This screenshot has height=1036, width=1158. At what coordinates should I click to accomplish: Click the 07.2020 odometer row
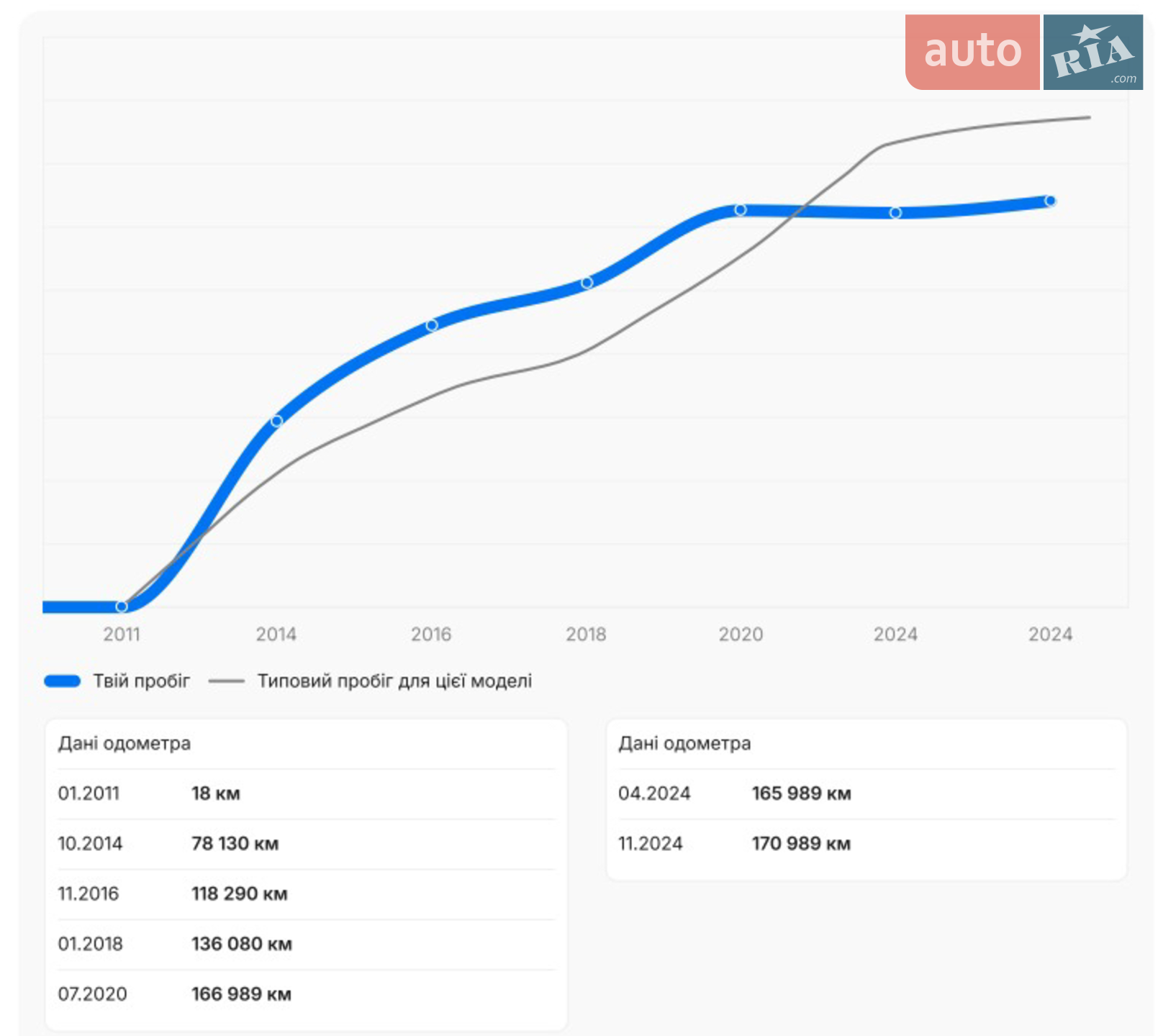[x=307, y=994]
